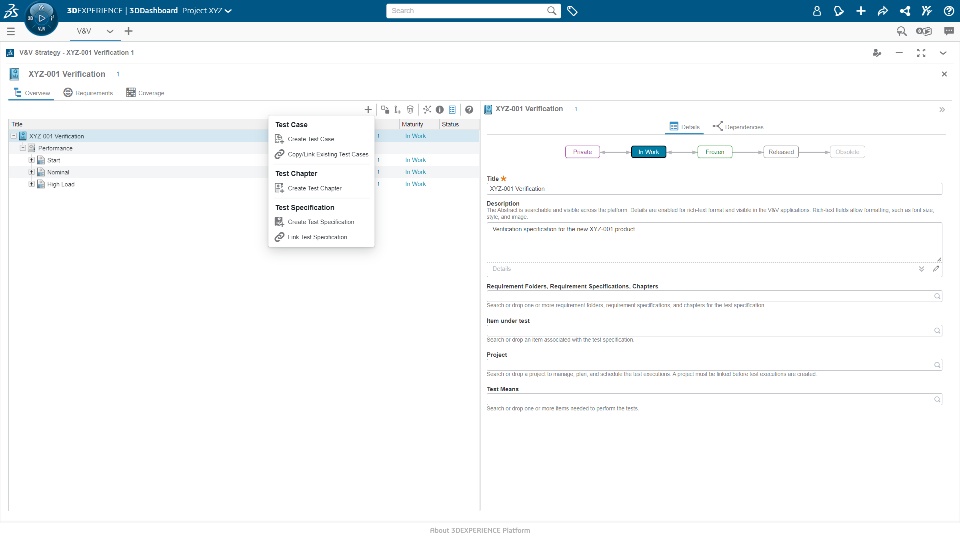Screen dimensions: 960x540
Task: Click the chat bubble icon below the top bar
Action: point(949,31)
